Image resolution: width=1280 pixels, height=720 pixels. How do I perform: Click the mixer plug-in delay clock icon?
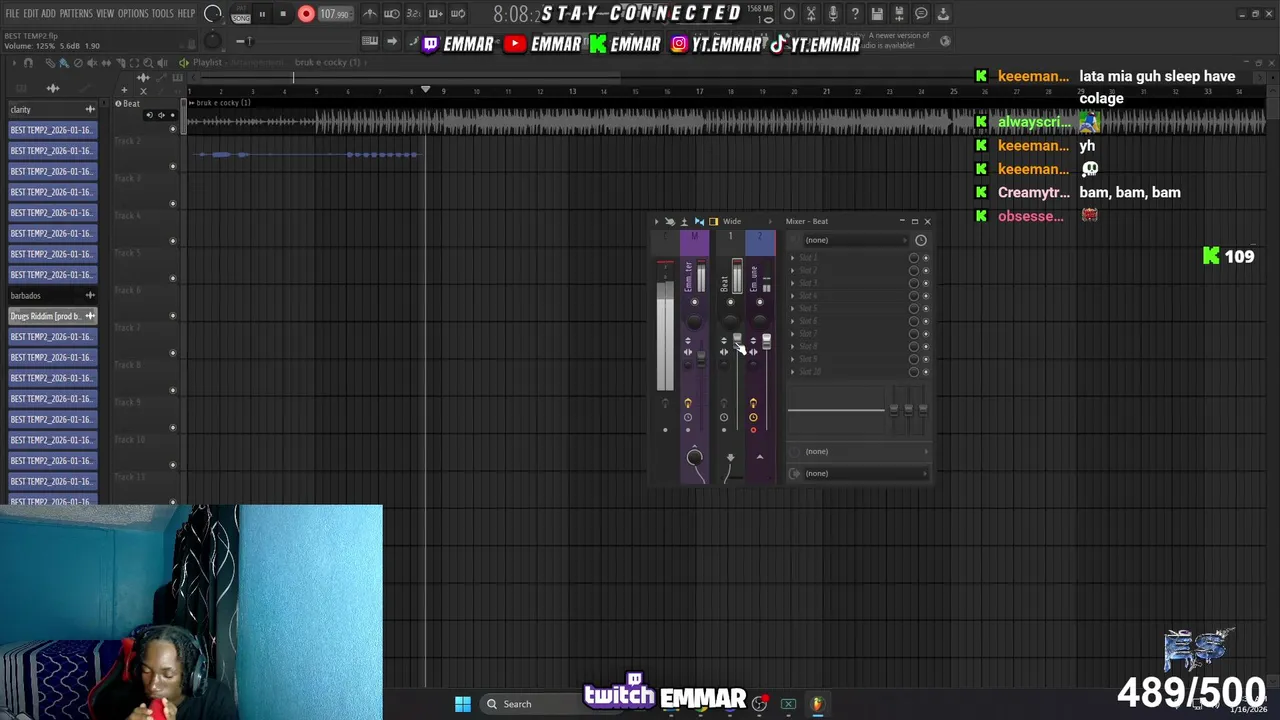point(921,240)
